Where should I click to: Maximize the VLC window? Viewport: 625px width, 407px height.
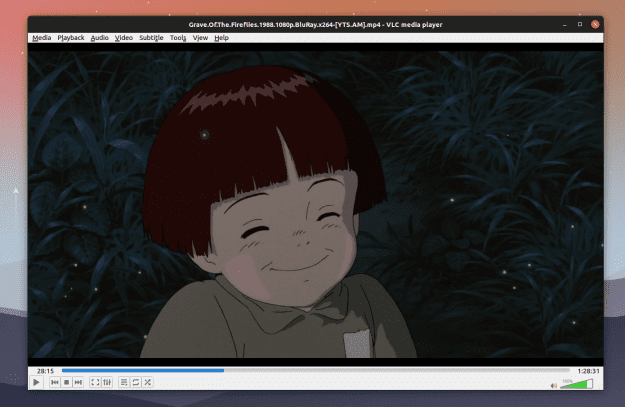tap(580, 24)
